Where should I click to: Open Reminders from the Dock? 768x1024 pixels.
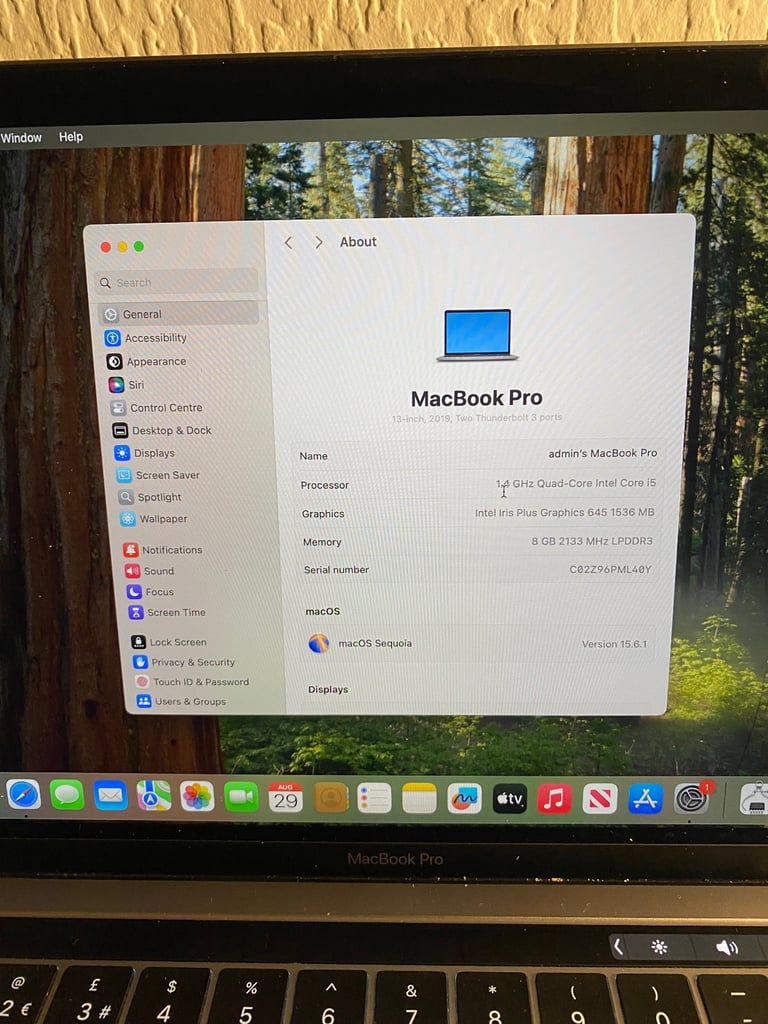click(375, 798)
